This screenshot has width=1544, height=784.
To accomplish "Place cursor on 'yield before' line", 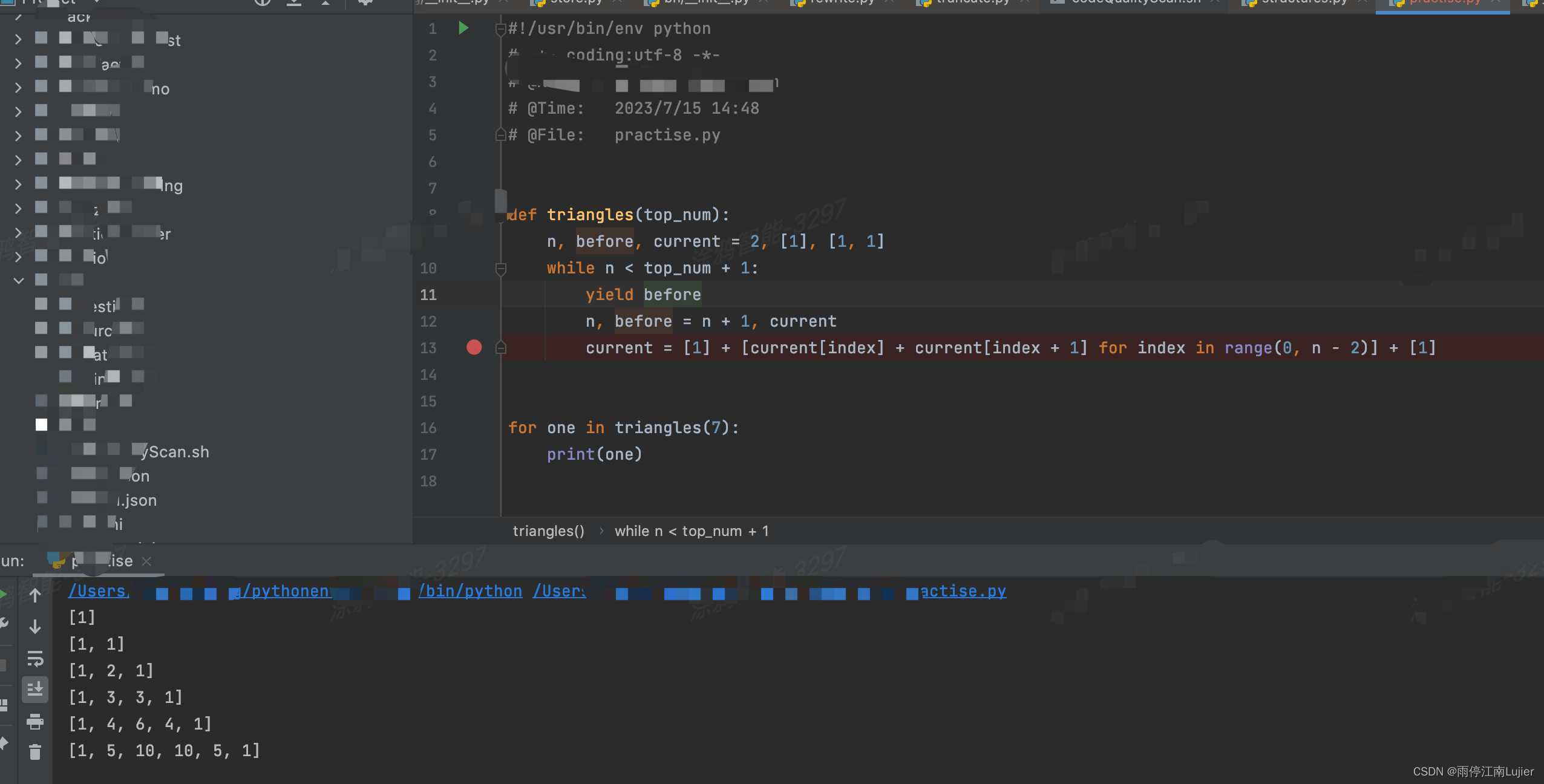I will point(643,295).
